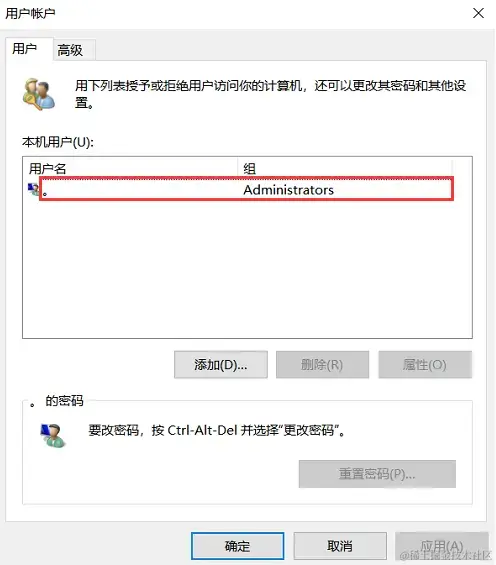Sort by the 用户名 column header

pos(130,168)
